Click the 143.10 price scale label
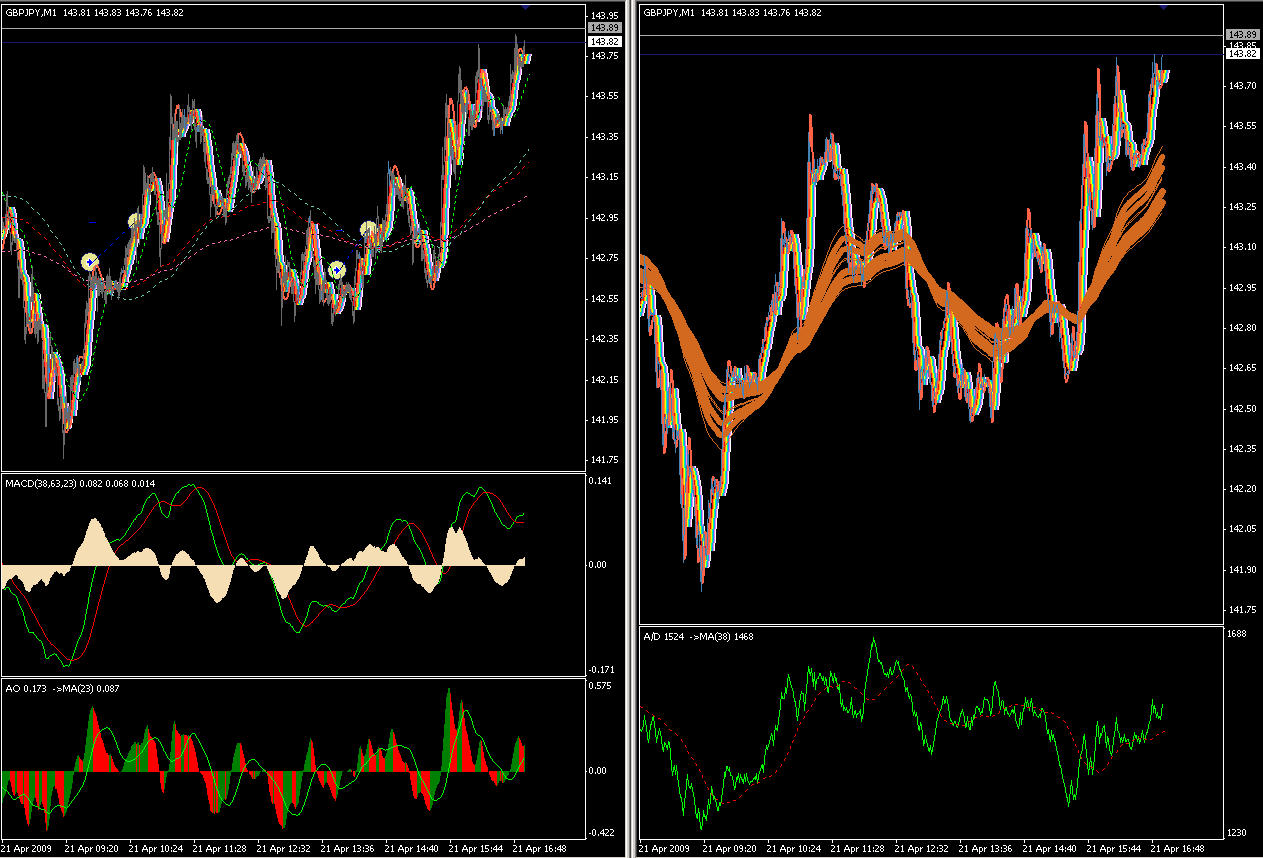The width and height of the screenshot is (1263, 858). [x=1242, y=247]
